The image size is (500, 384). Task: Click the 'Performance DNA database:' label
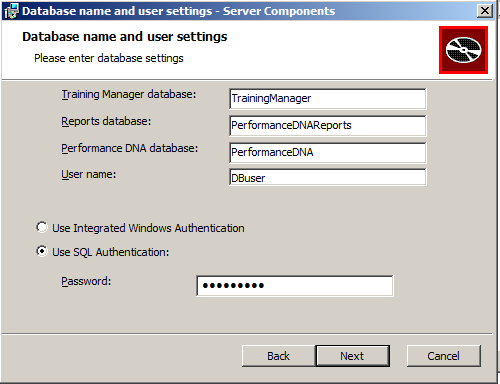point(129,148)
